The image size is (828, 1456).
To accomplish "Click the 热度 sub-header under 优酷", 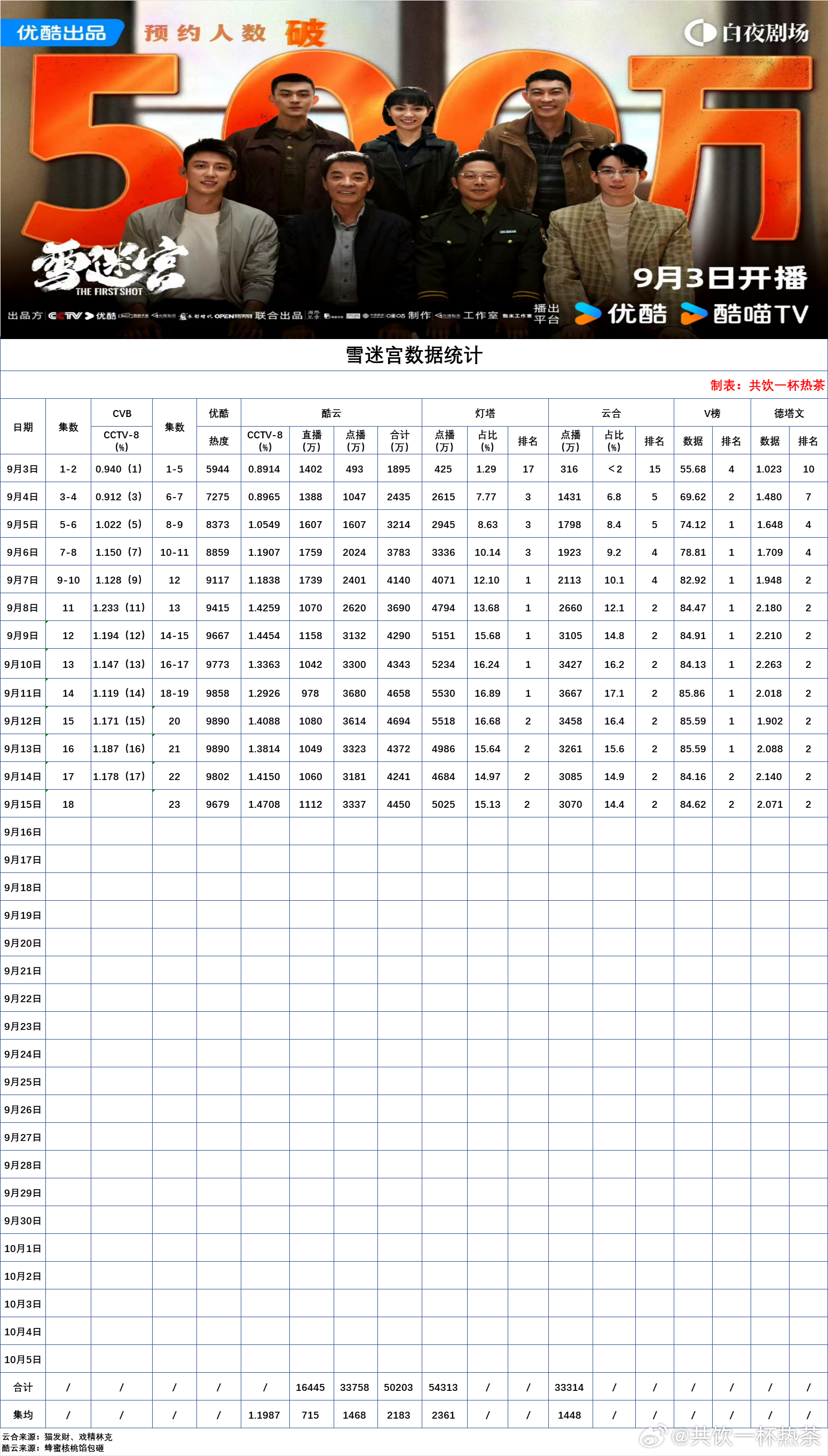I will click(219, 441).
